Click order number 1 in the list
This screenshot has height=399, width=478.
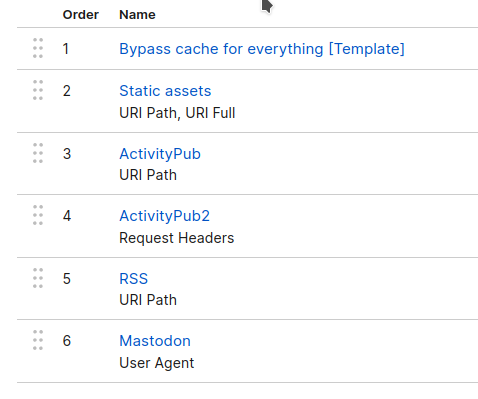pos(66,49)
